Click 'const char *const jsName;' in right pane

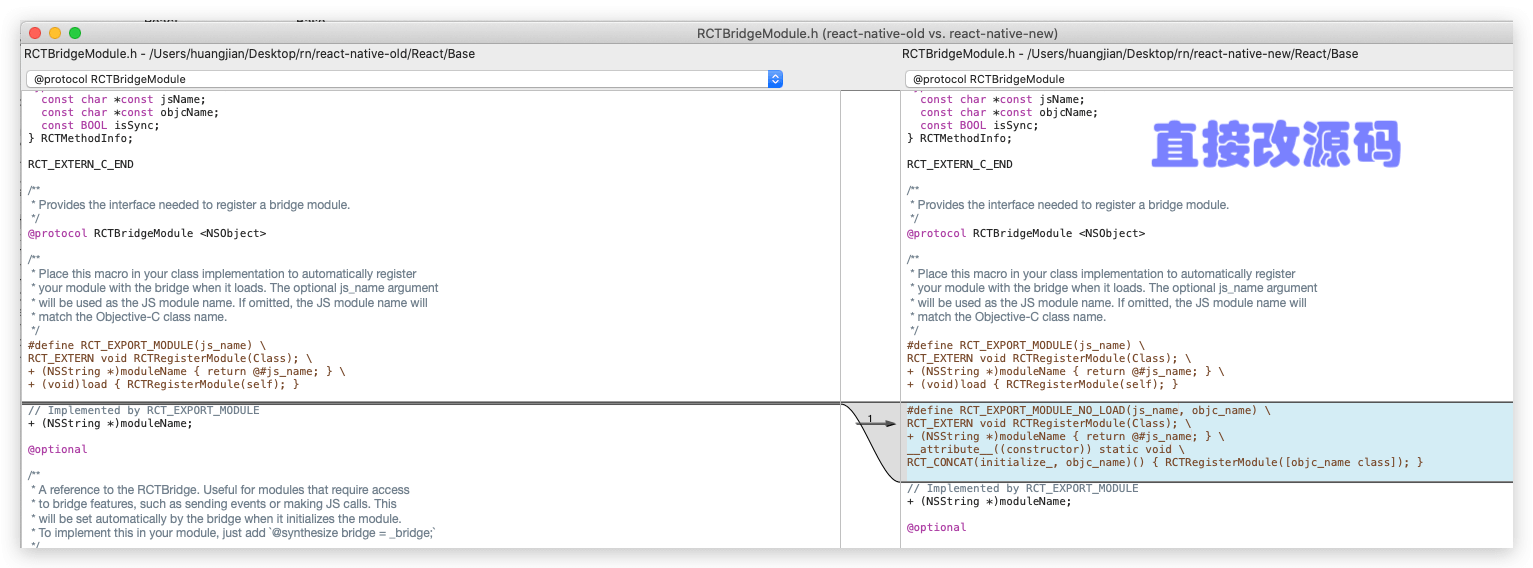coord(1002,99)
